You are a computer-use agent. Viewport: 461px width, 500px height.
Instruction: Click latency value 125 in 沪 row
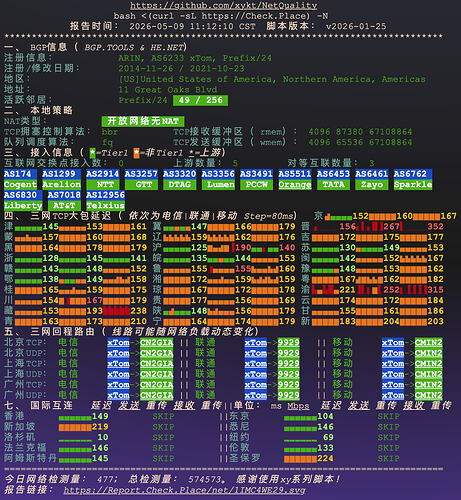coord(199,248)
